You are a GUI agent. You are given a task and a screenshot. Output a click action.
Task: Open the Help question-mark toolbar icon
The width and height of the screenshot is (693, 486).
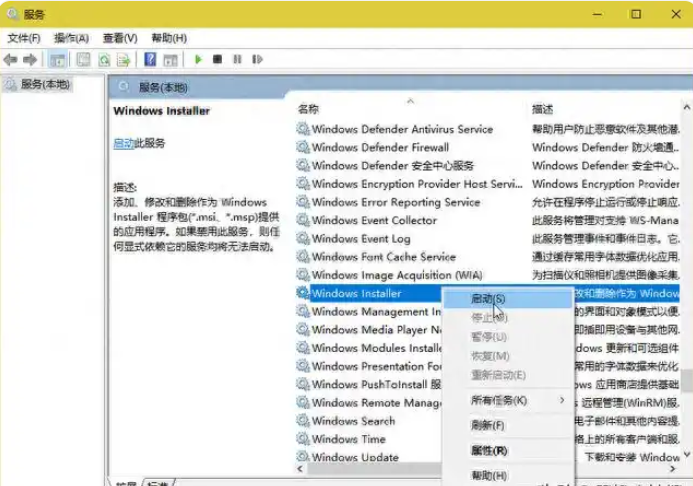[150, 59]
